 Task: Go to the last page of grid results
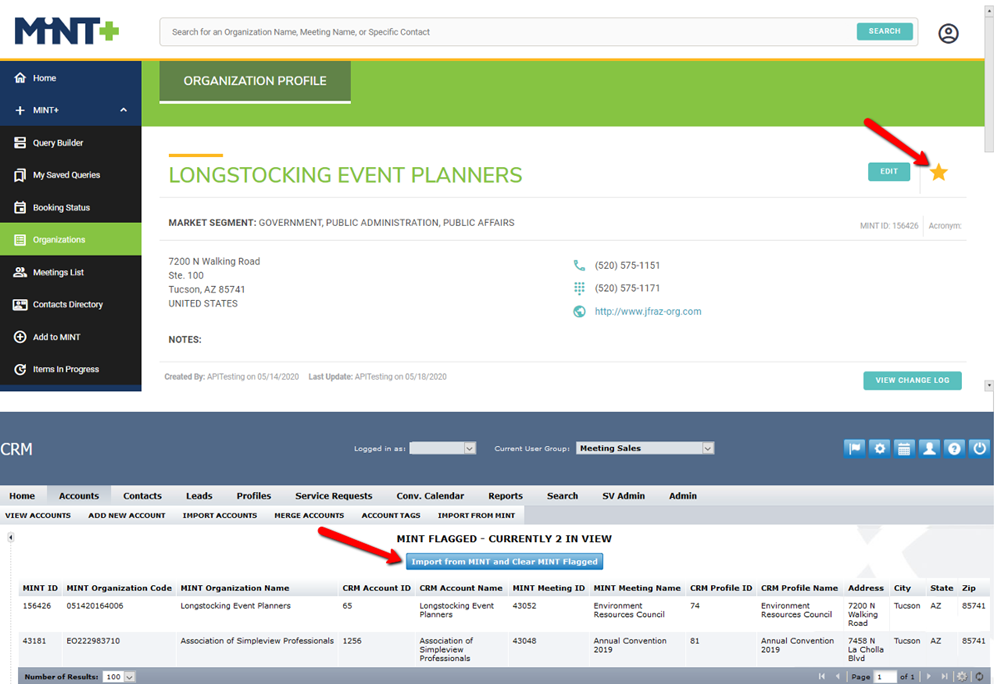[944, 676]
